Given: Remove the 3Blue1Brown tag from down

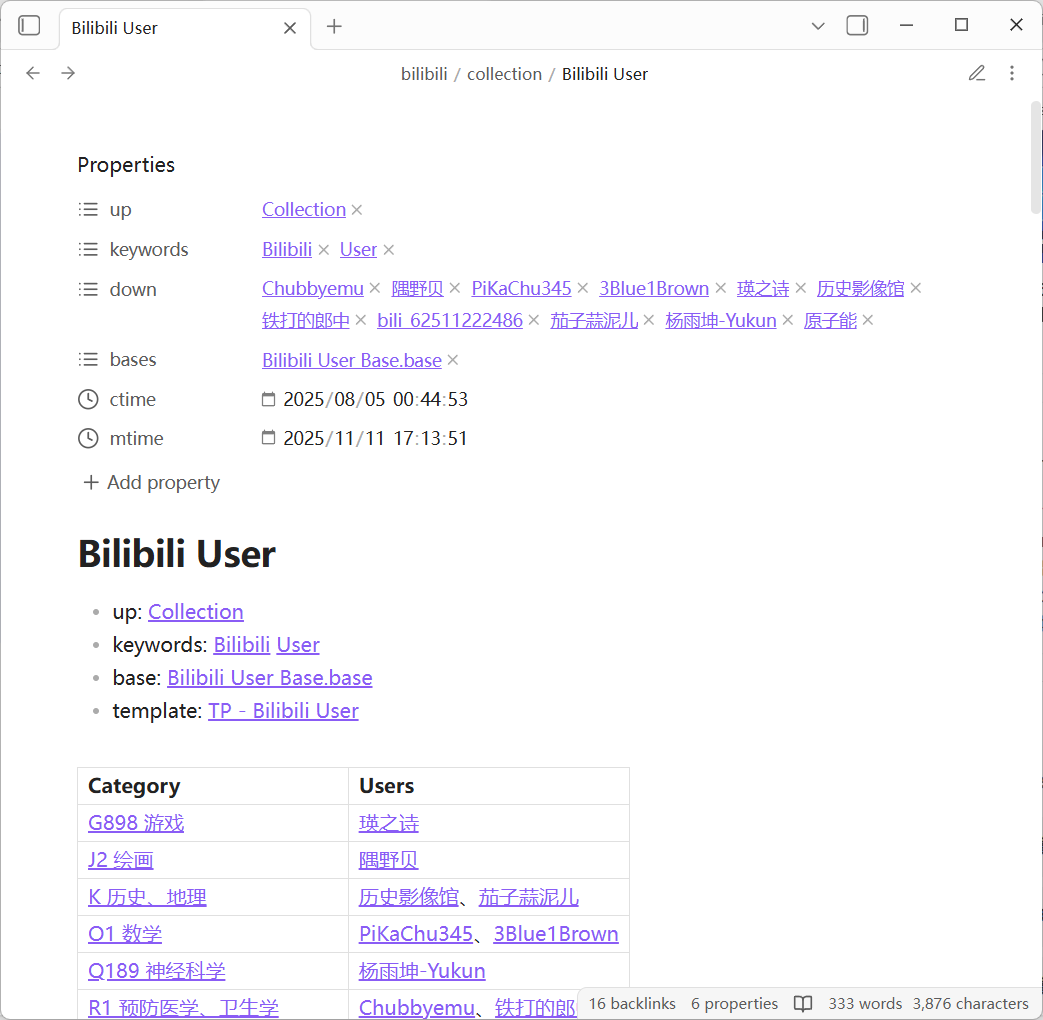Looking at the screenshot, I should pos(721,289).
